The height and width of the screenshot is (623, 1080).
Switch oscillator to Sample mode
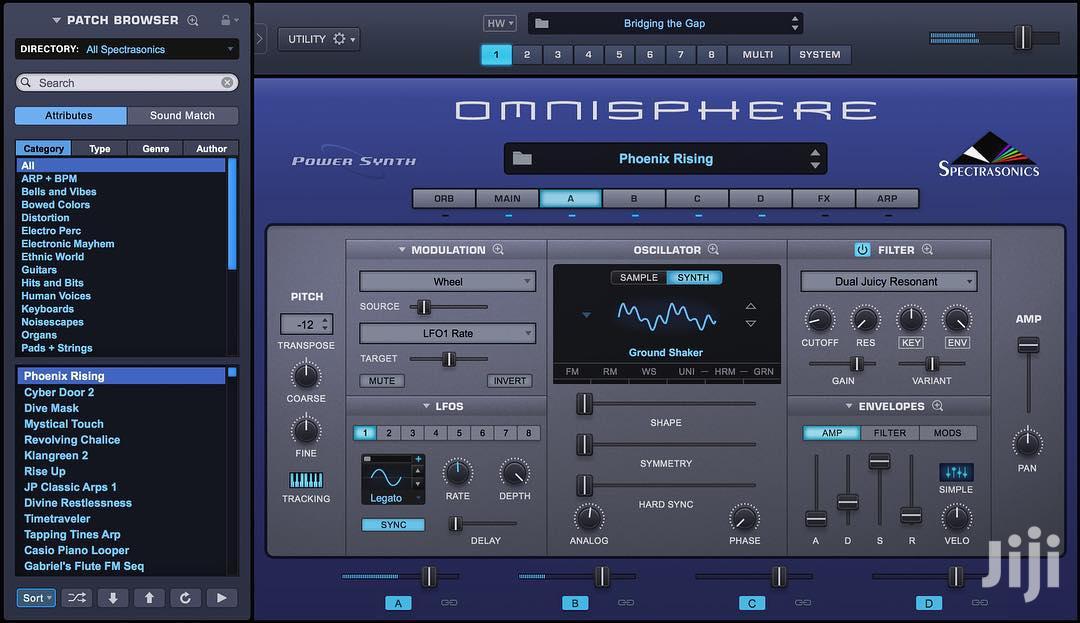638,277
